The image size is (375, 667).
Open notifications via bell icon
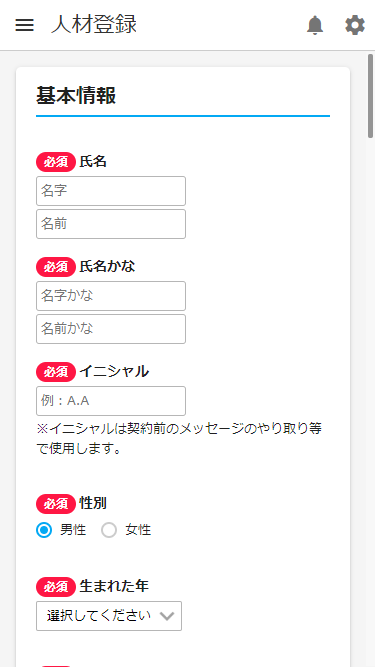point(315,25)
